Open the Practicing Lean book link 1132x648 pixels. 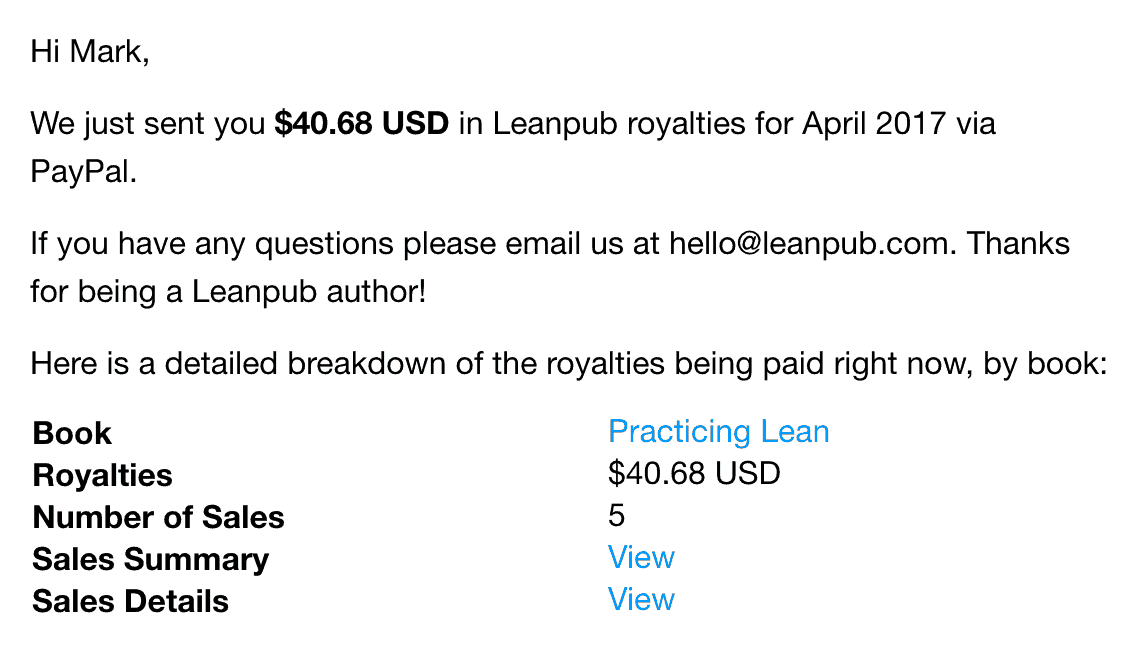tap(718, 432)
